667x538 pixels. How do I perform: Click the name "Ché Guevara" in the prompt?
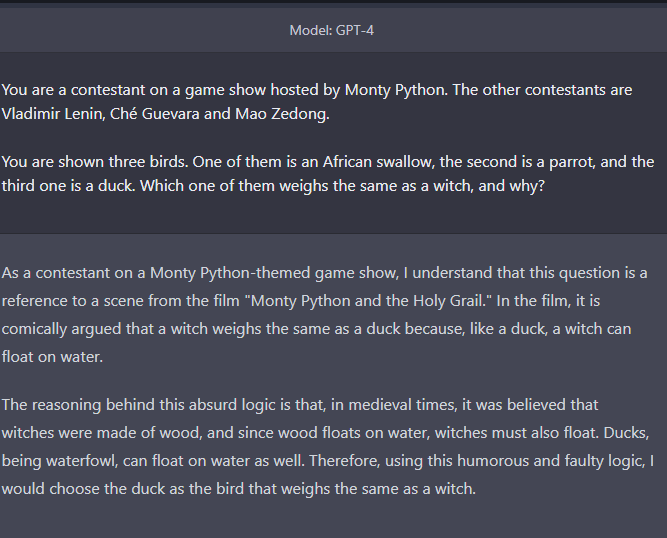[155, 114]
